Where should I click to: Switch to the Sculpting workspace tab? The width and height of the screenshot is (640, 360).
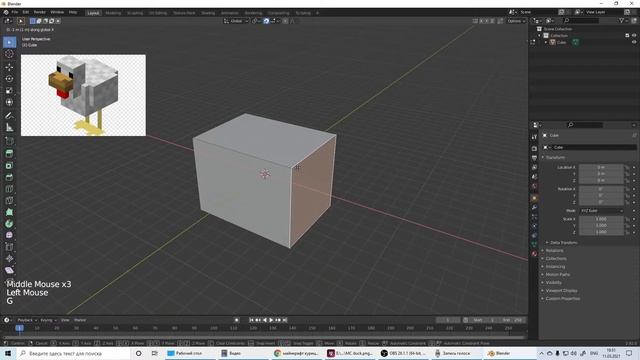pyautogui.click(x=135, y=13)
